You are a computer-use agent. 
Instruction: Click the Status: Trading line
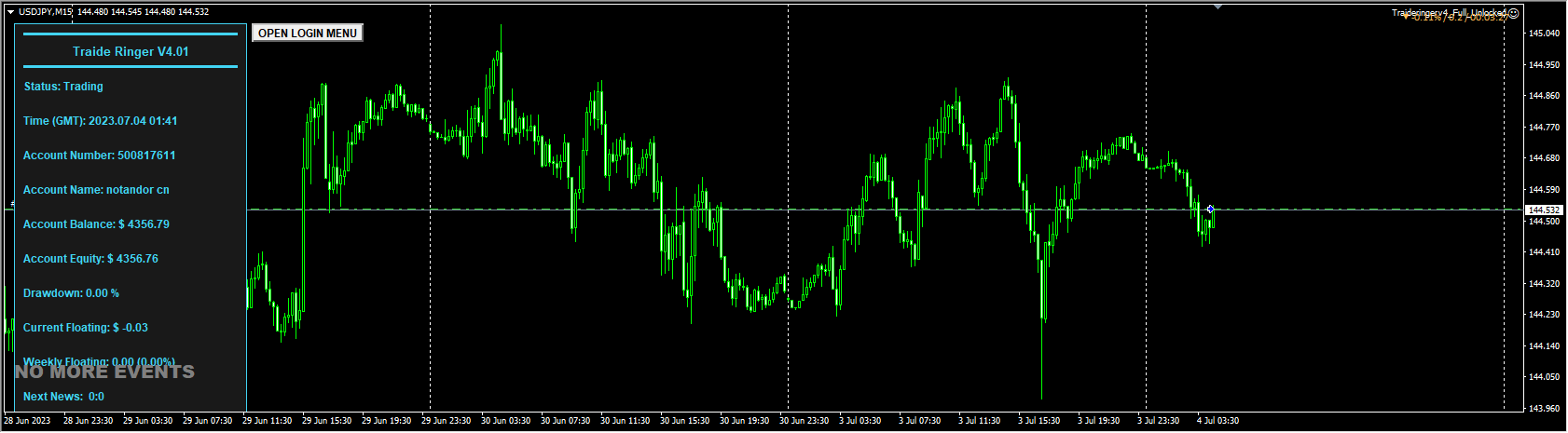(63, 87)
